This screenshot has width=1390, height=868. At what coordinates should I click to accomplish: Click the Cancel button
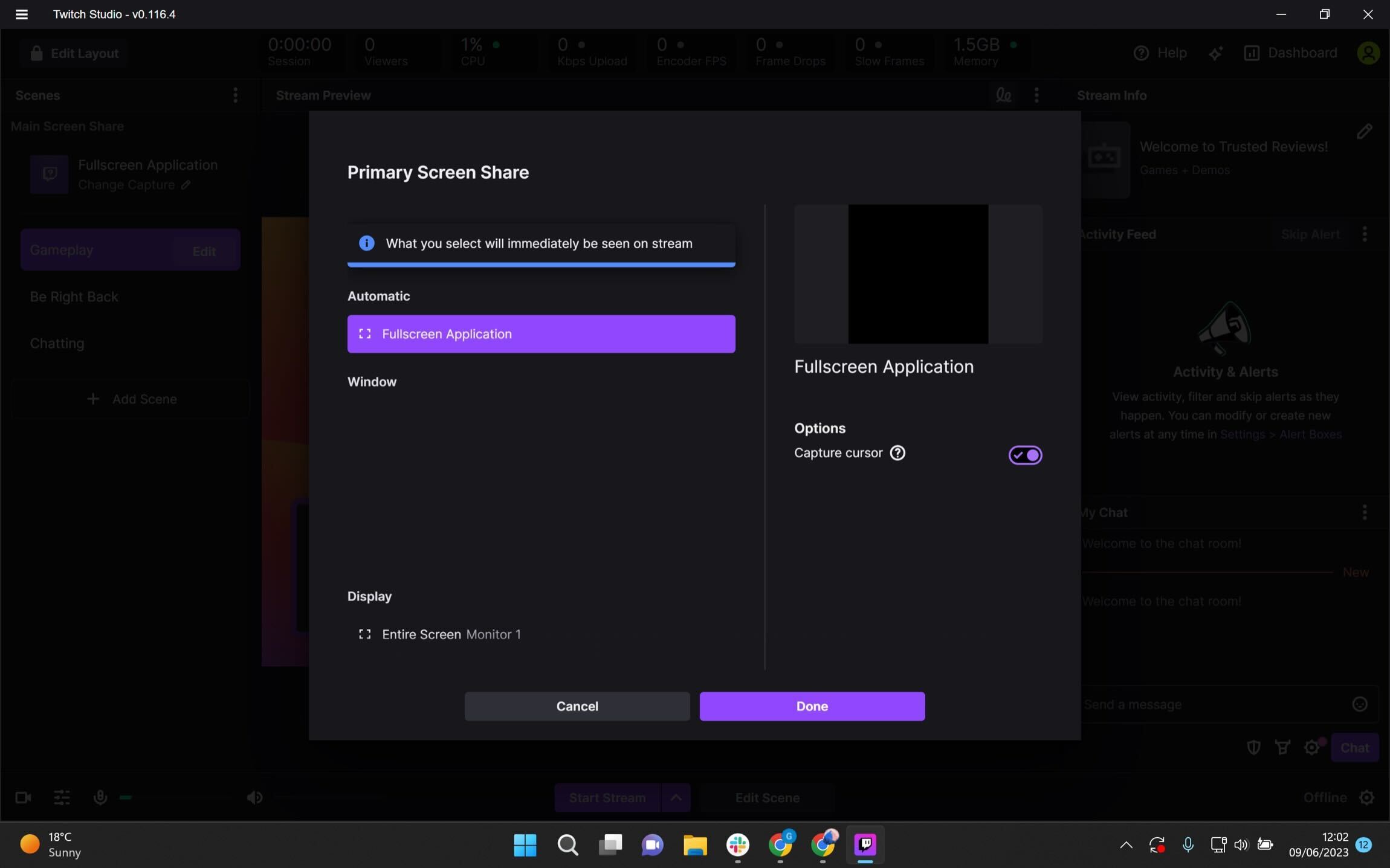(577, 706)
